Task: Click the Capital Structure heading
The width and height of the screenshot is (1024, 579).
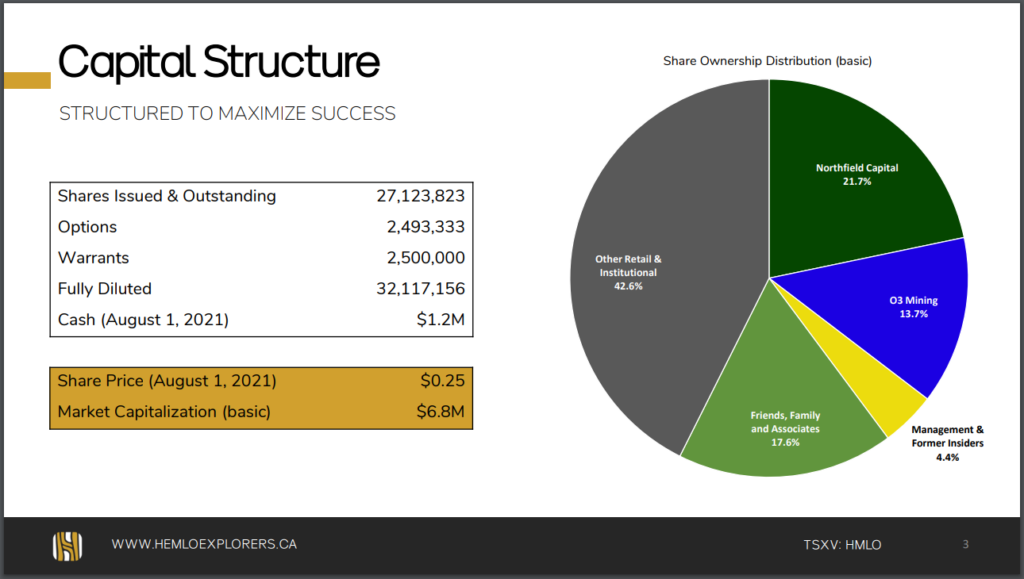Action: pos(219,62)
